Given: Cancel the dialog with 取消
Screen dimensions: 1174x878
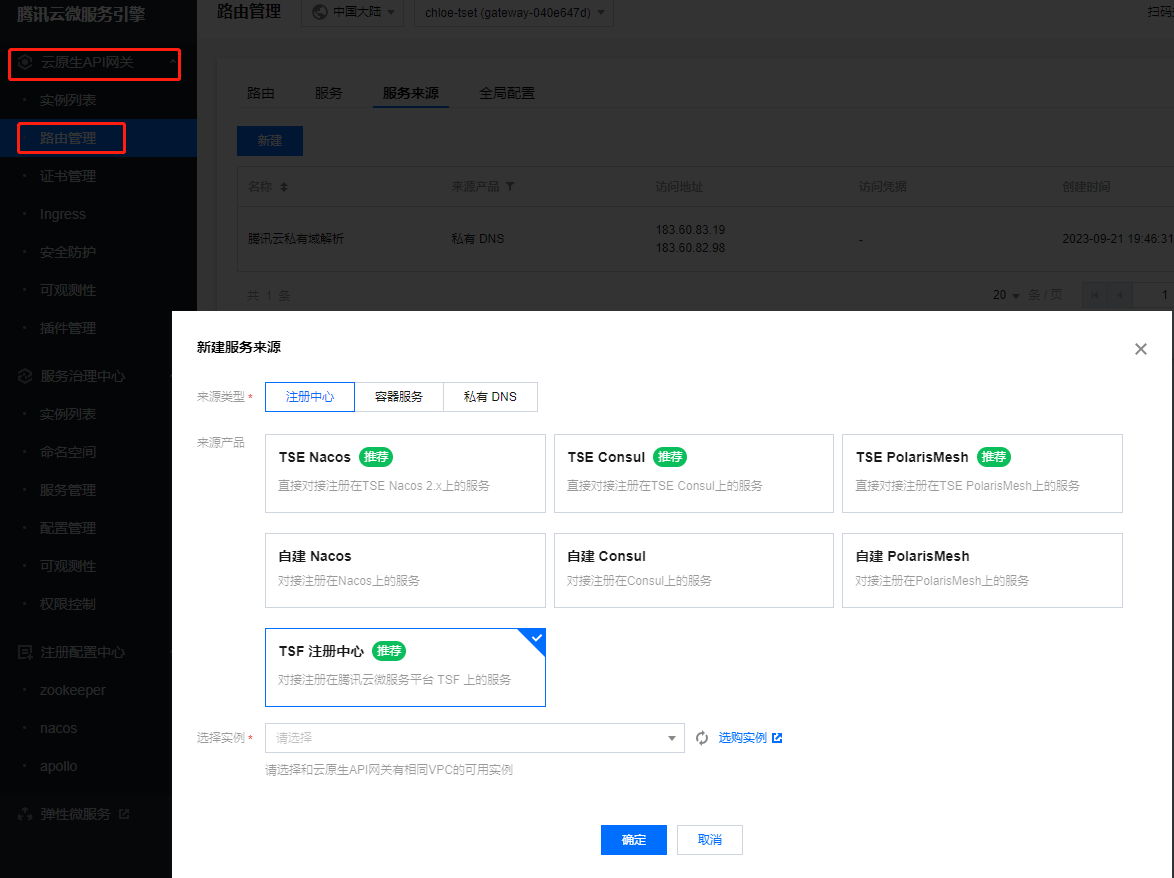Looking at the screenshot, I should (710, 840).
